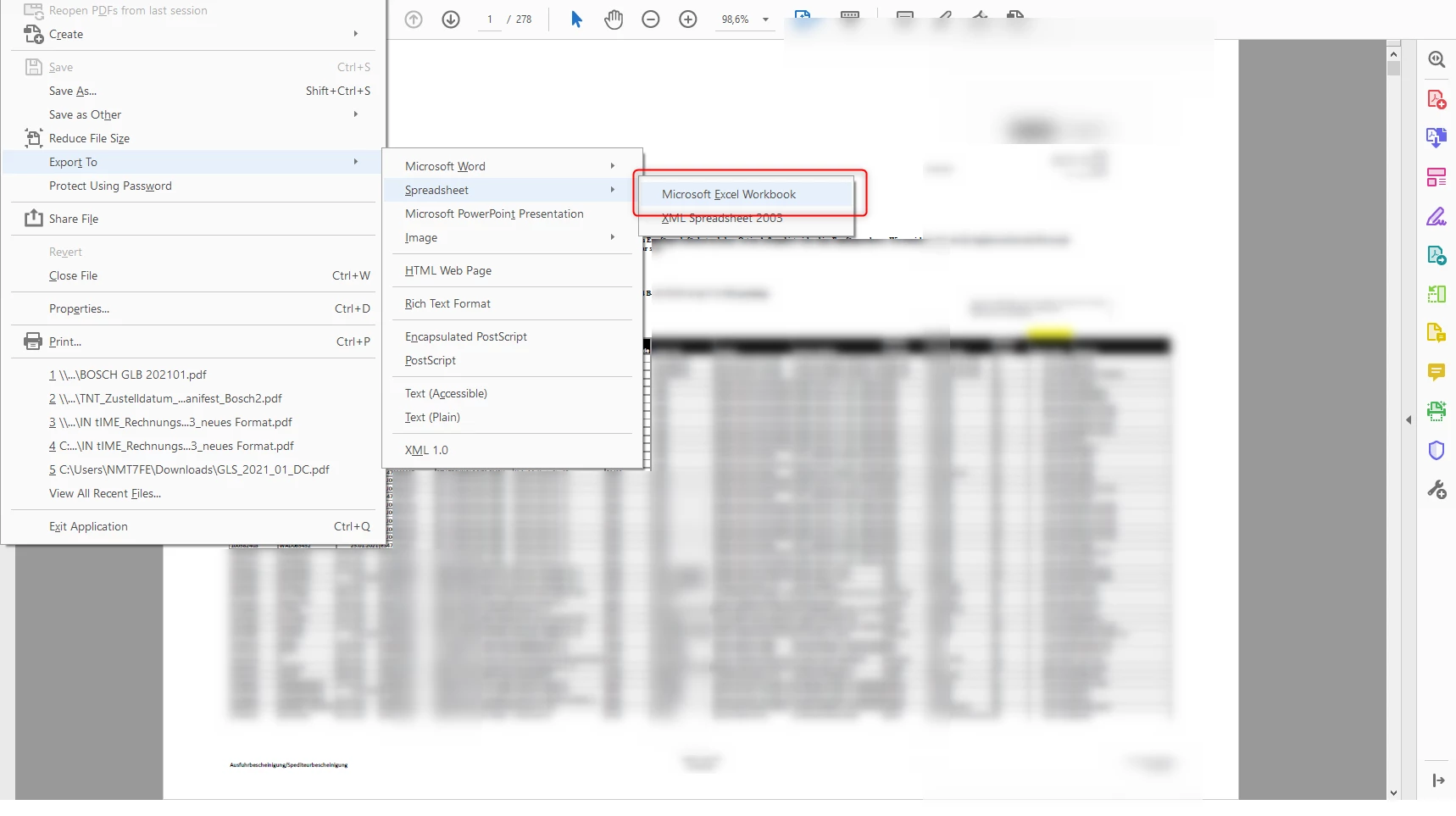Choose Exit Application

coord(193,526)
